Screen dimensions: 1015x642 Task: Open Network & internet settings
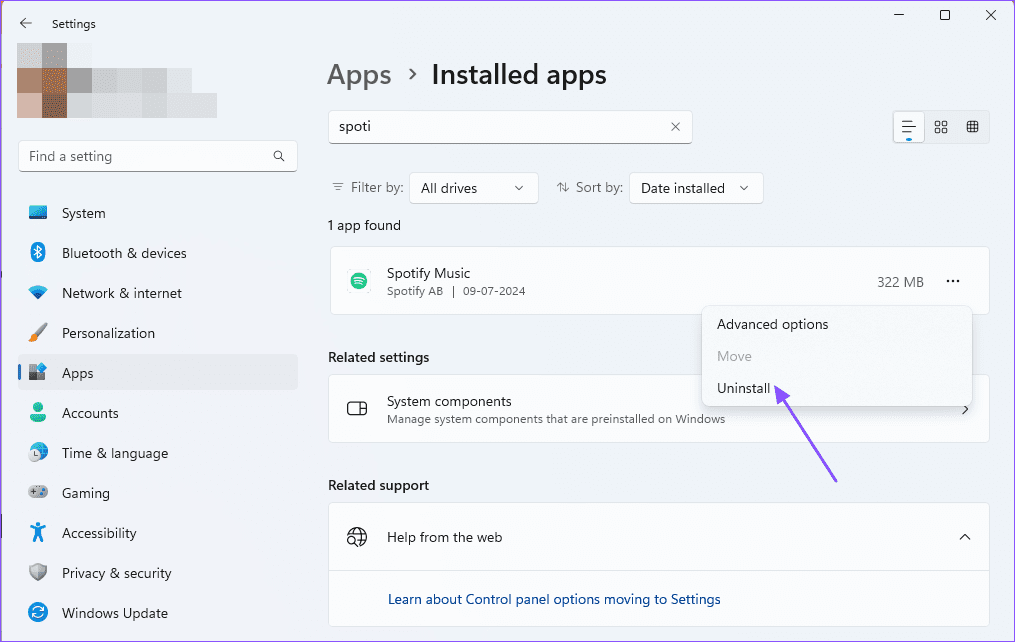point(158,293)
